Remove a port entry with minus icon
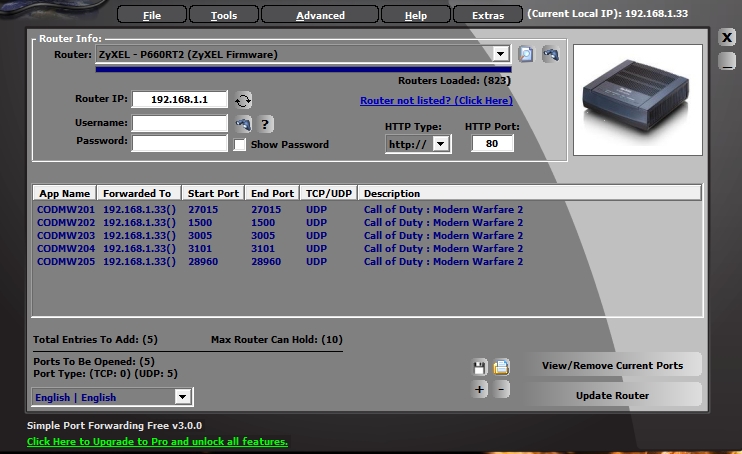742x454 pixels. click(501, 389)
